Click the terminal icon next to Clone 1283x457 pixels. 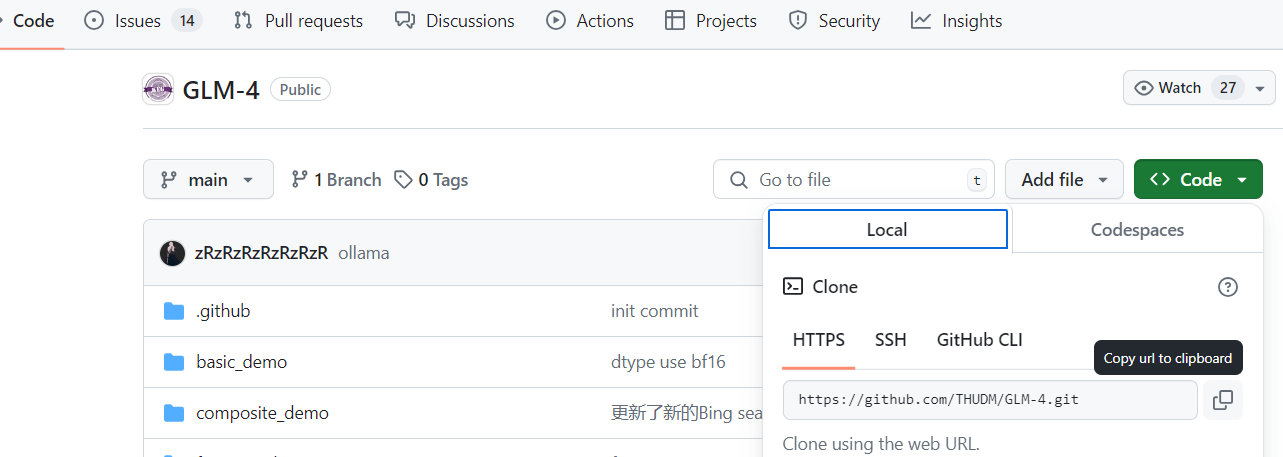(x=793, y=287)
